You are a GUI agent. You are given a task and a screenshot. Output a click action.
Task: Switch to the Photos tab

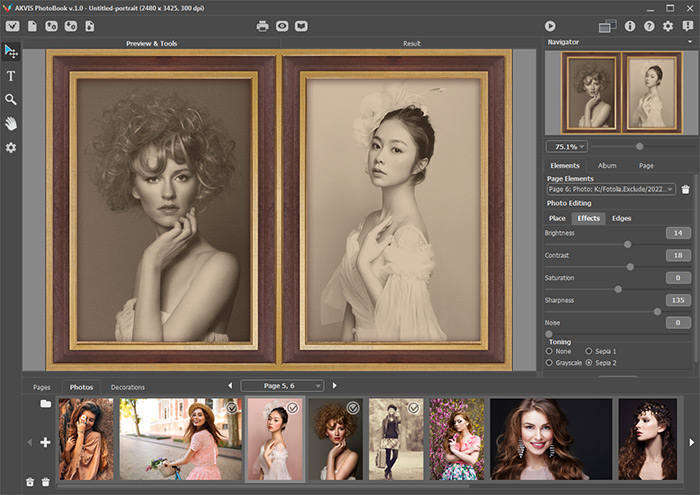click(81, 387)
